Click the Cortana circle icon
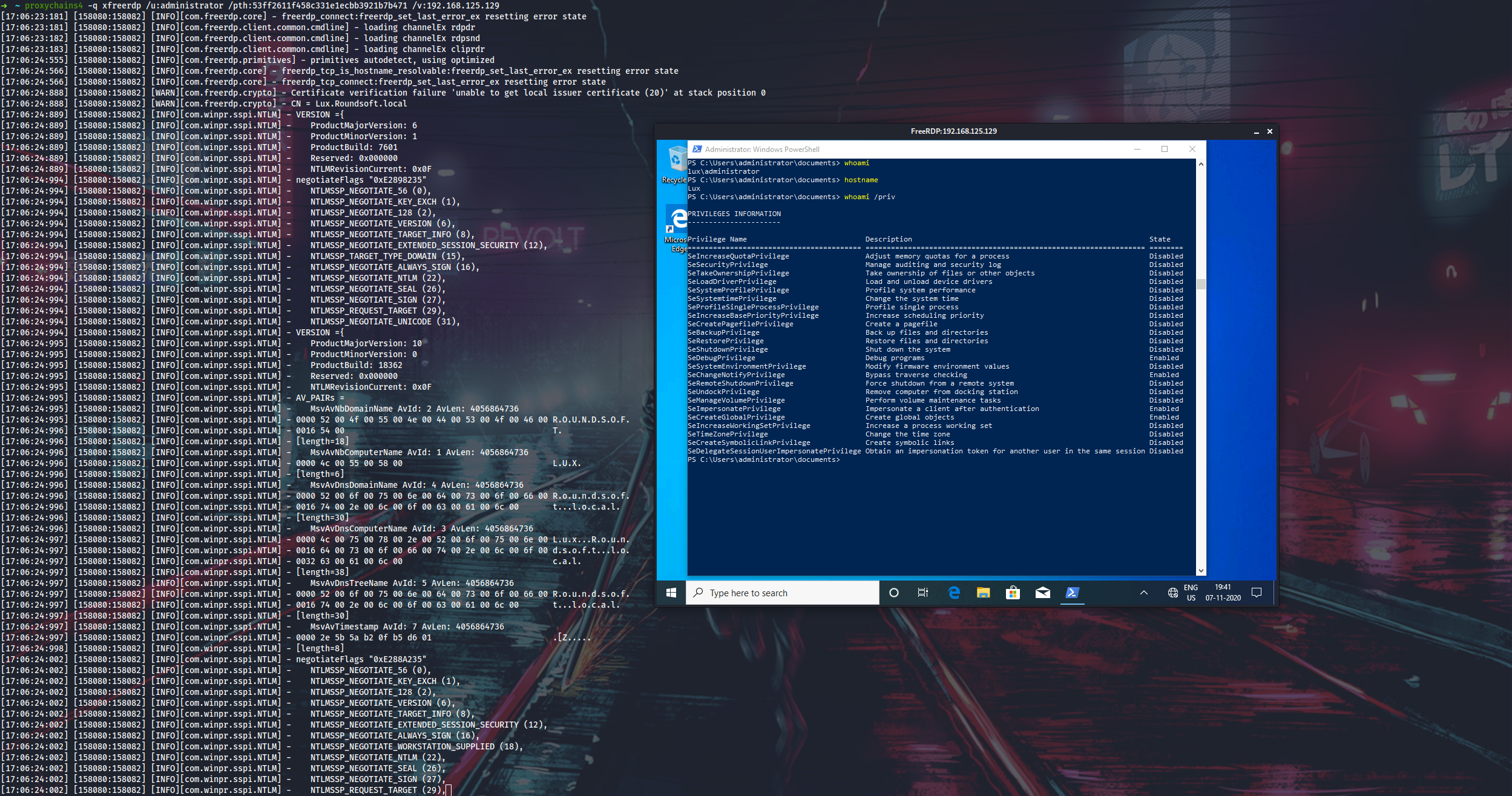This screenshot has height=796, width=1512. coord(893,593)
